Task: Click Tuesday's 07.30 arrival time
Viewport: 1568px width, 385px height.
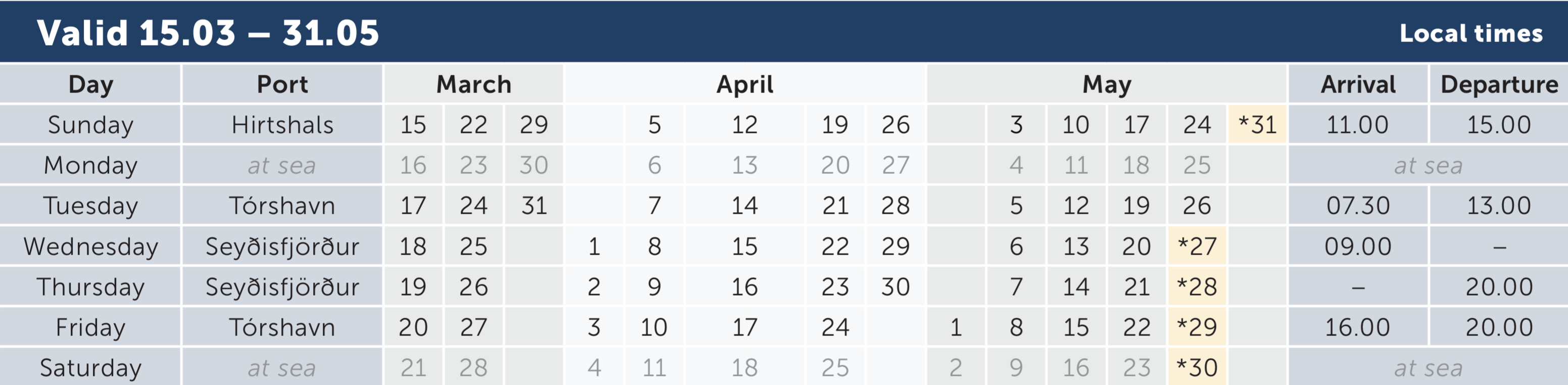Action: pos(1357,206)
